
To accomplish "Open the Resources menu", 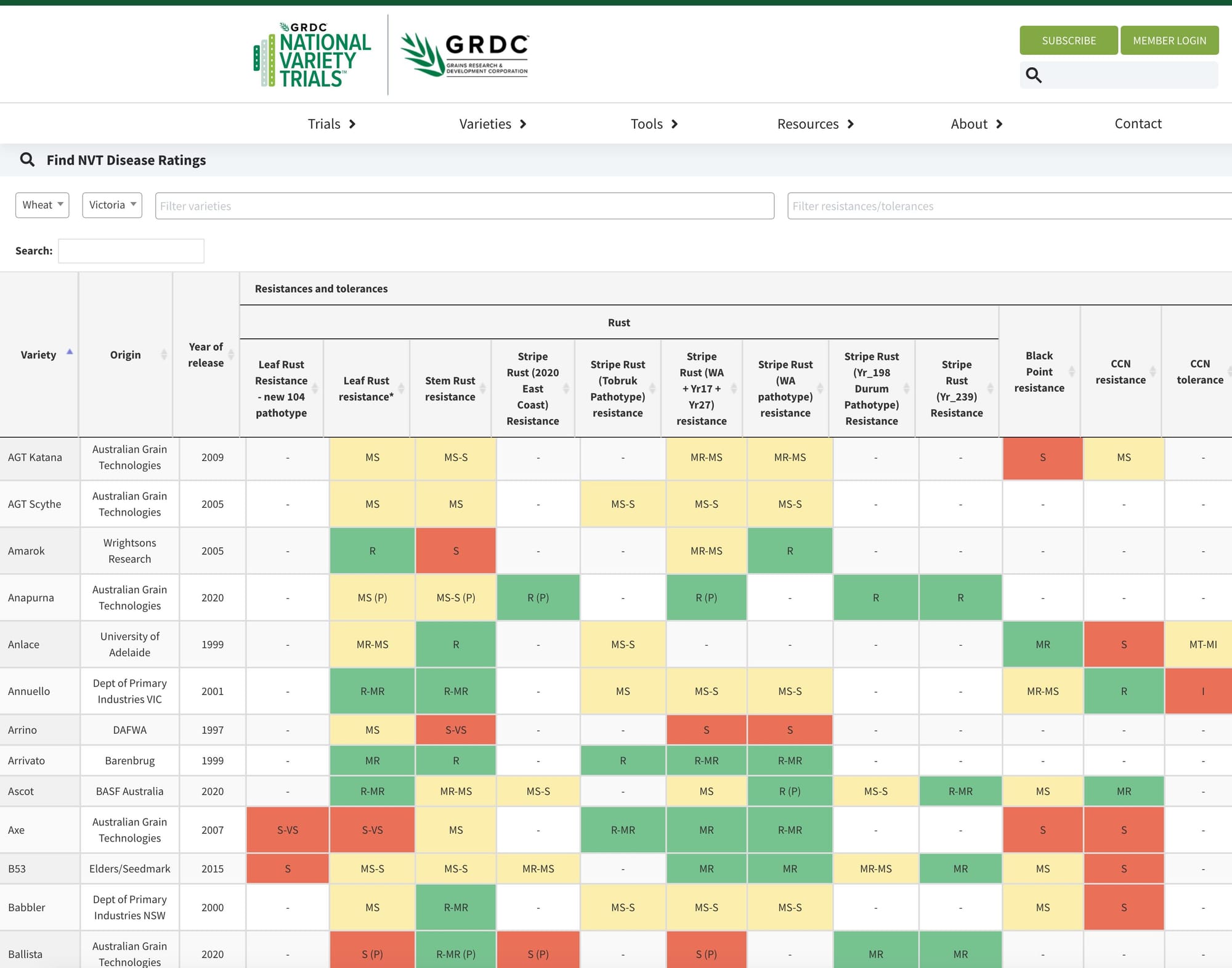I will (x=808, y=123).
